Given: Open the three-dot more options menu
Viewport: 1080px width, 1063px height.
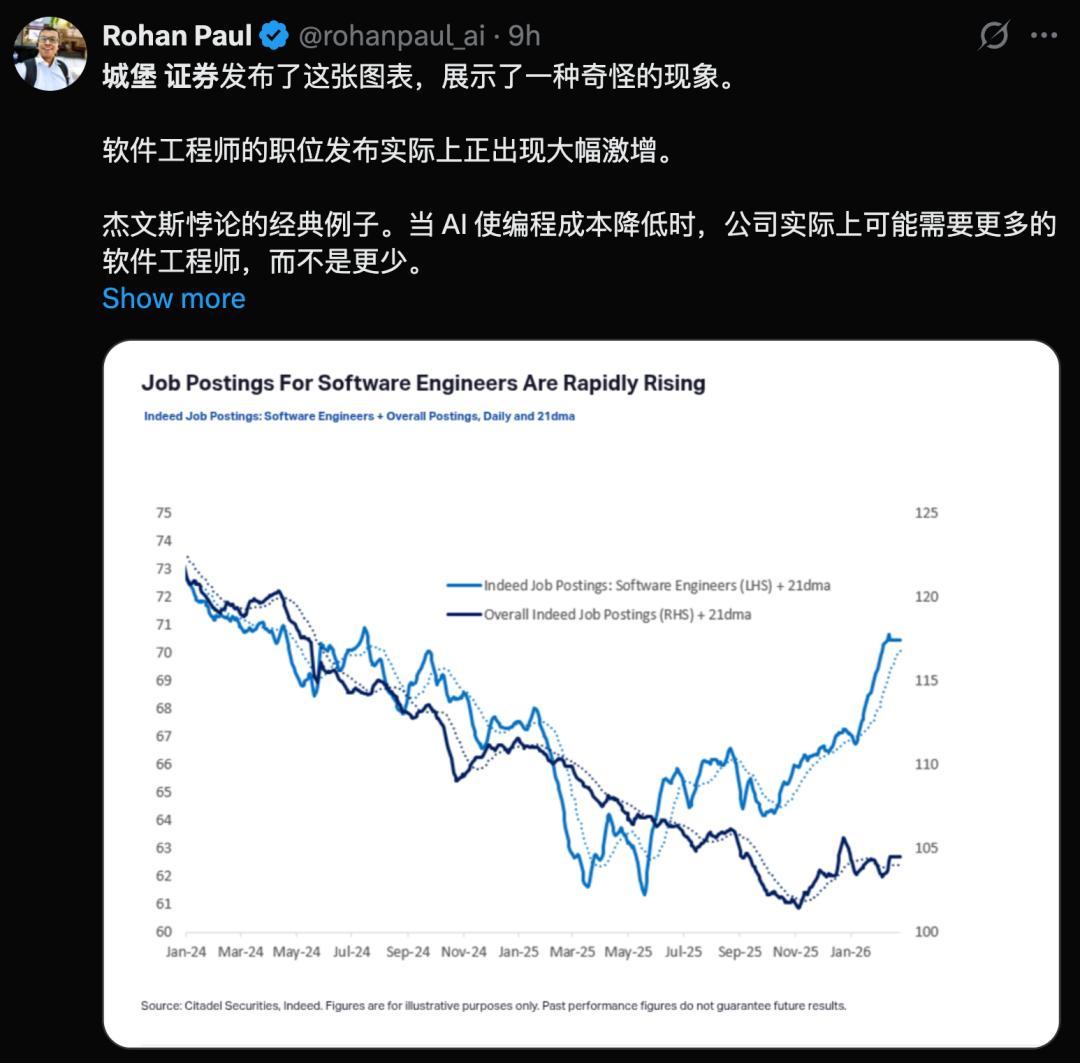Looking at the screenshot, I should (1044, 36).
